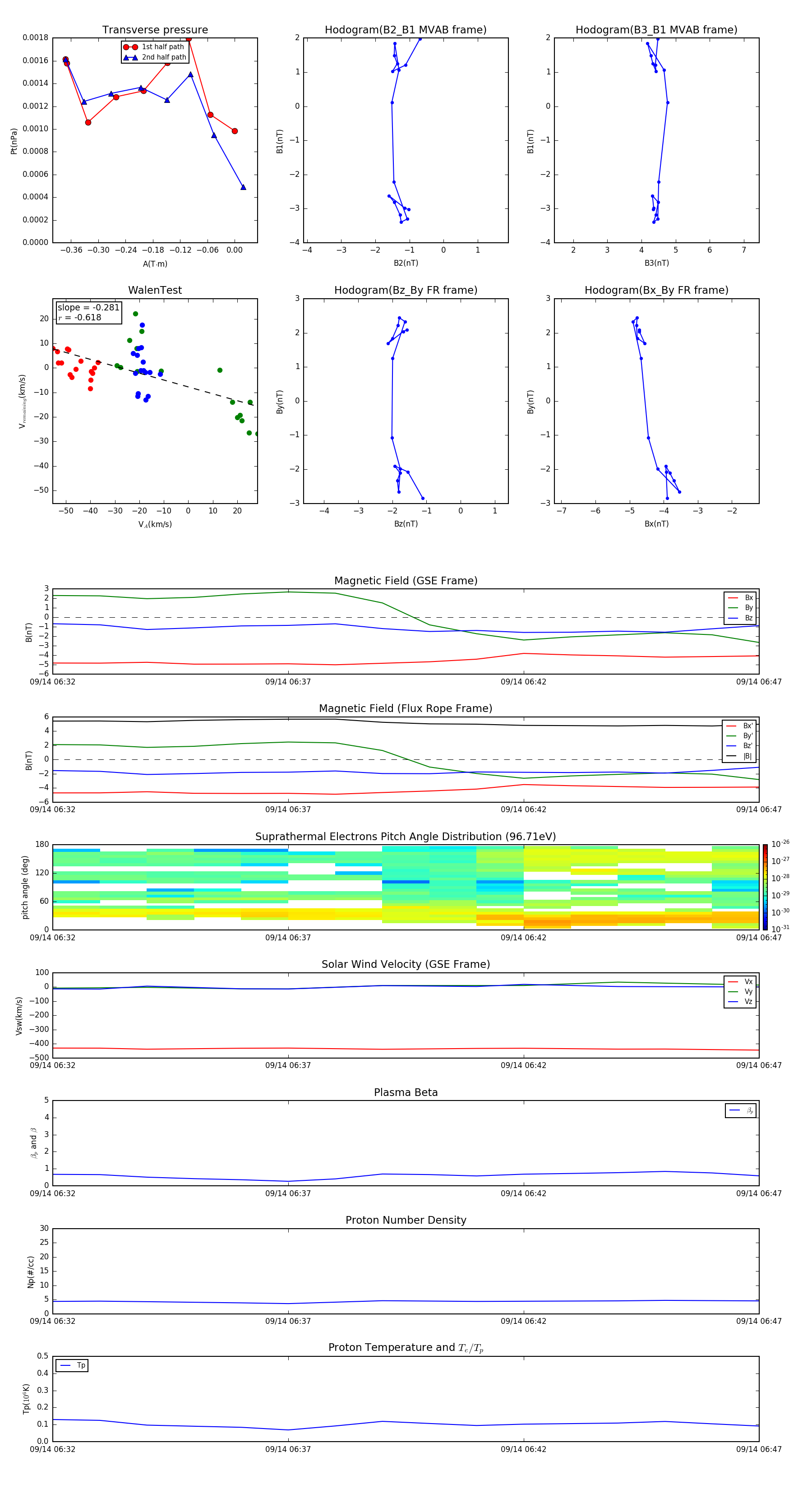
Task: Click the "Bx(nT)" x-axis label
Action: [x=656, y=524]
